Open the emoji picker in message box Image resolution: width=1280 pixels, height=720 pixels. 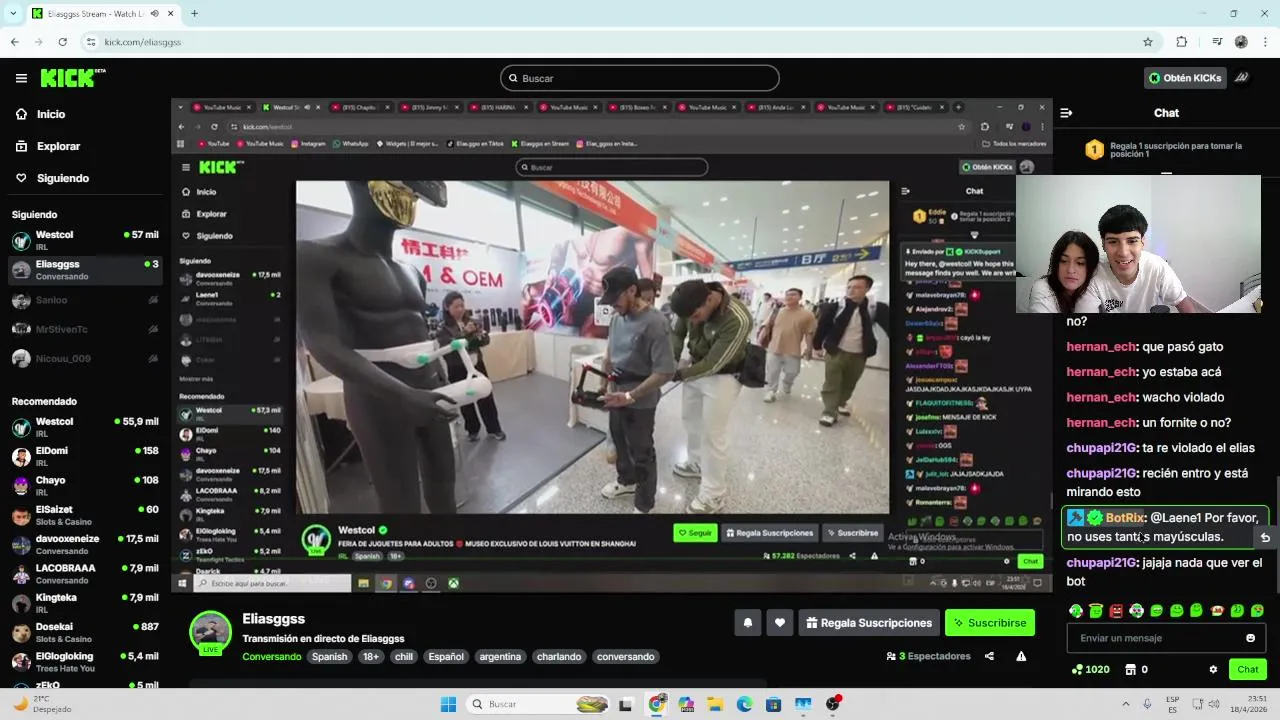point(1250,638)
